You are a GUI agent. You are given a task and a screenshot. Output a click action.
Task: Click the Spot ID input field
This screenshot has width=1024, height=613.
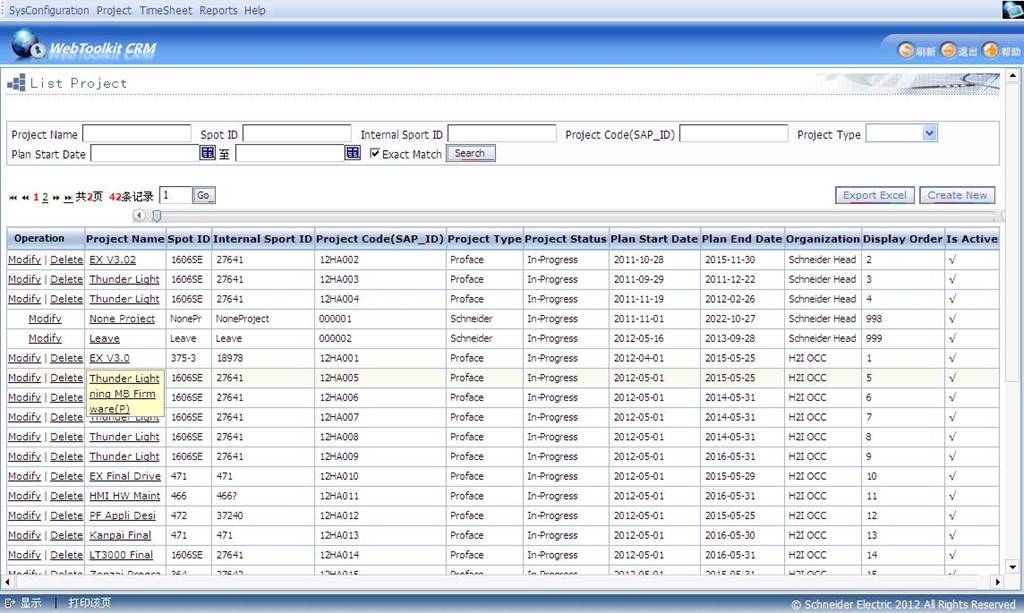pos(296,134)
